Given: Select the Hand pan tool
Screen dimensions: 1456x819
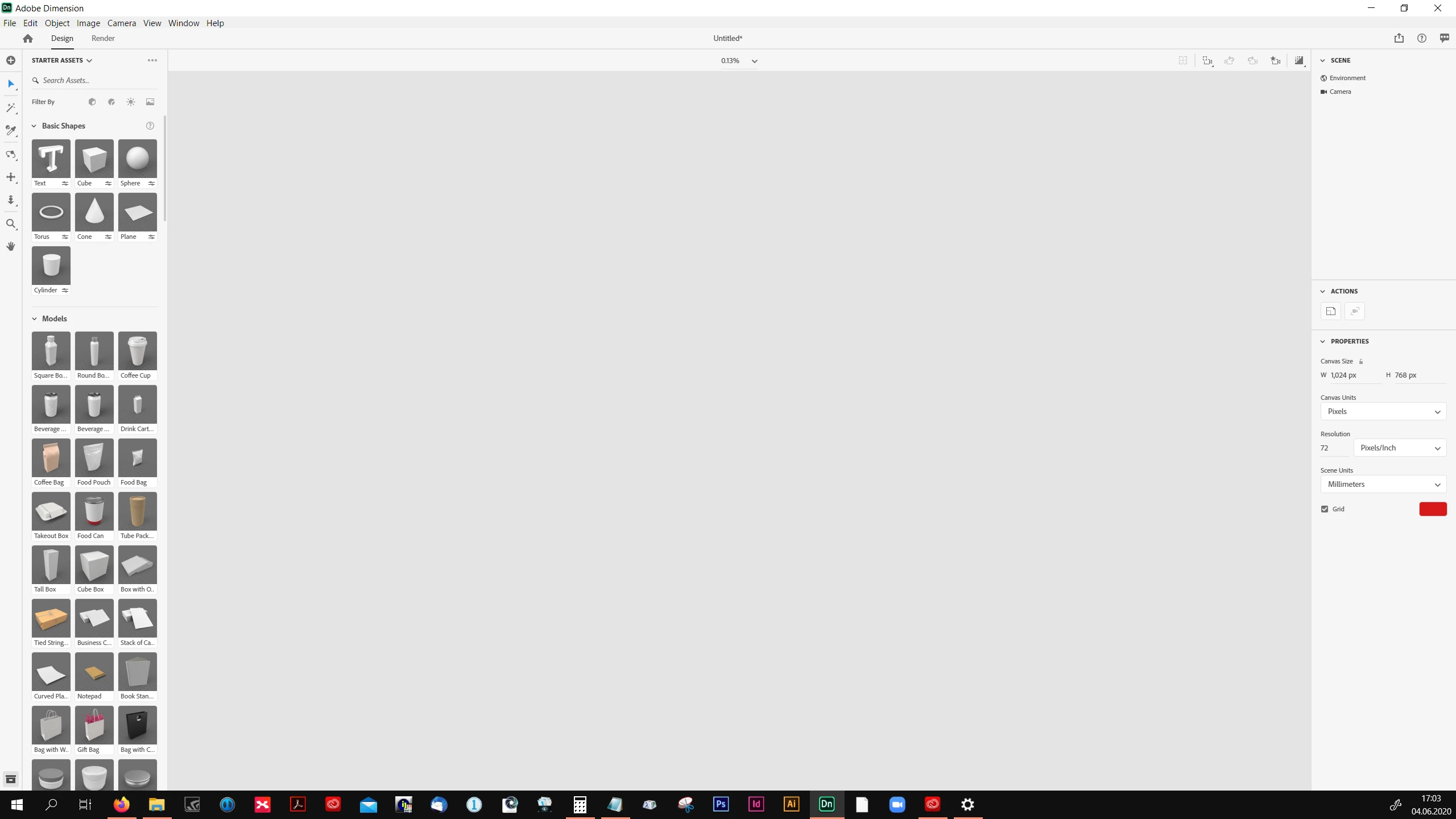Looking at the screenshot, I should coord(11,247).
